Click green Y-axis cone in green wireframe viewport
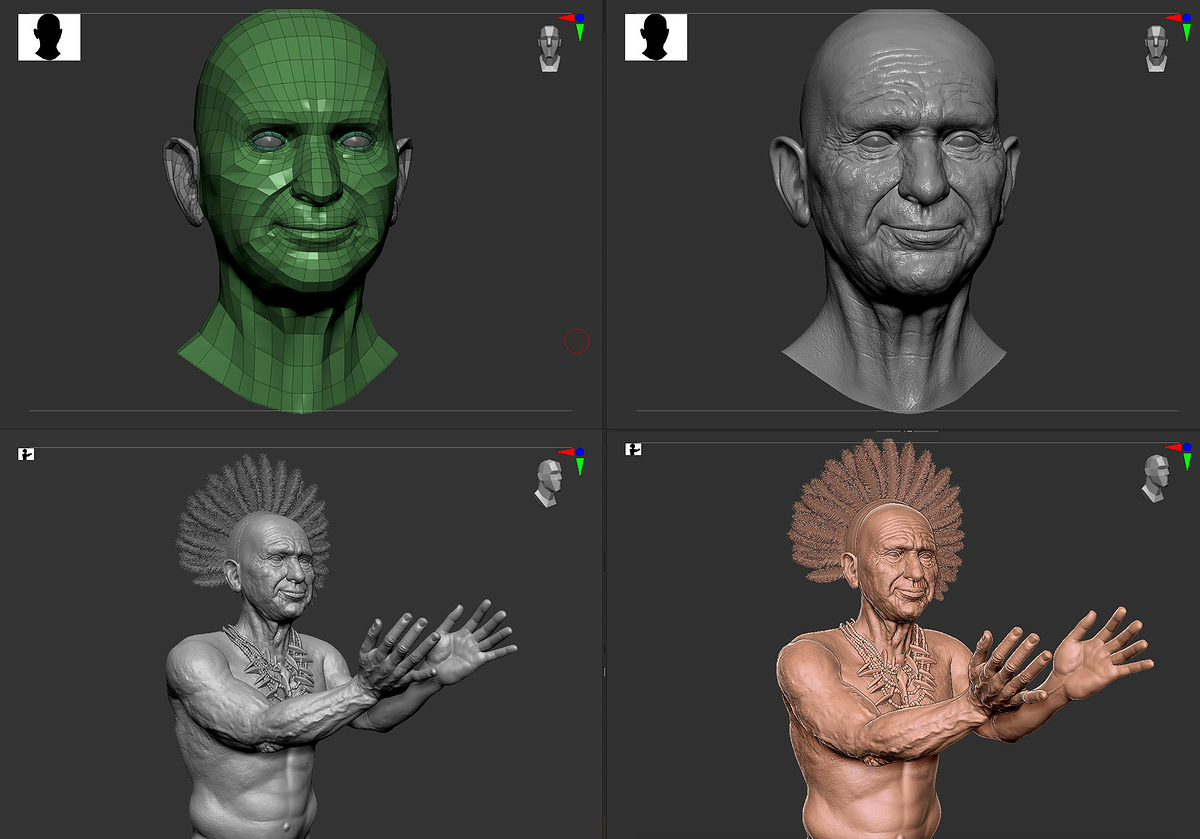 [x=580, y=32]
